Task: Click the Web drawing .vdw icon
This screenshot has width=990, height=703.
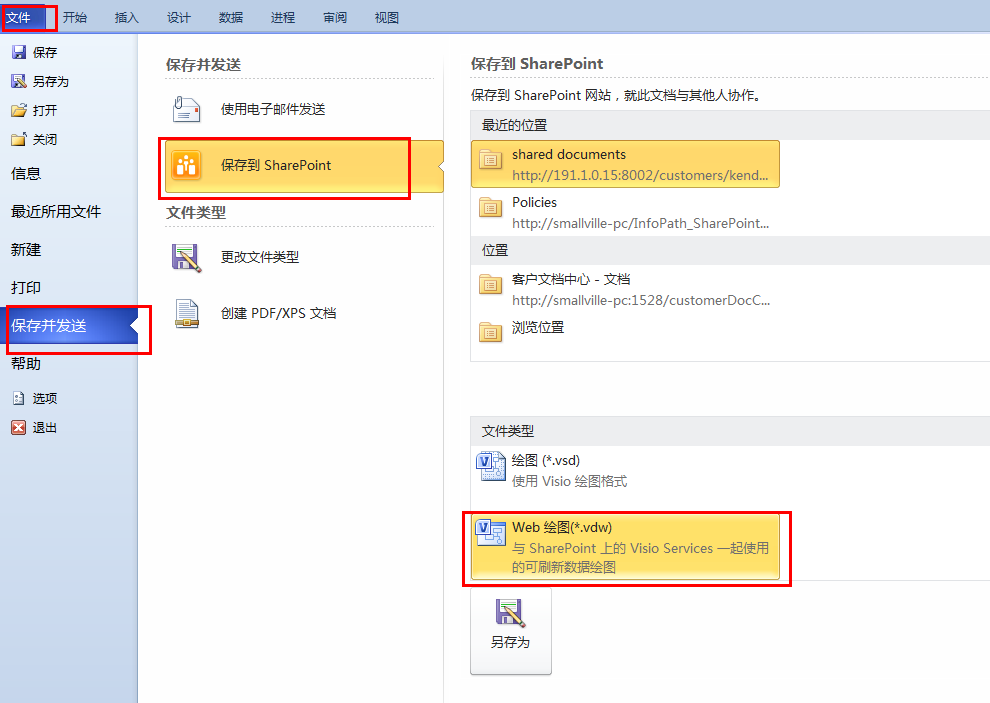Action: [x=491, y=532]
